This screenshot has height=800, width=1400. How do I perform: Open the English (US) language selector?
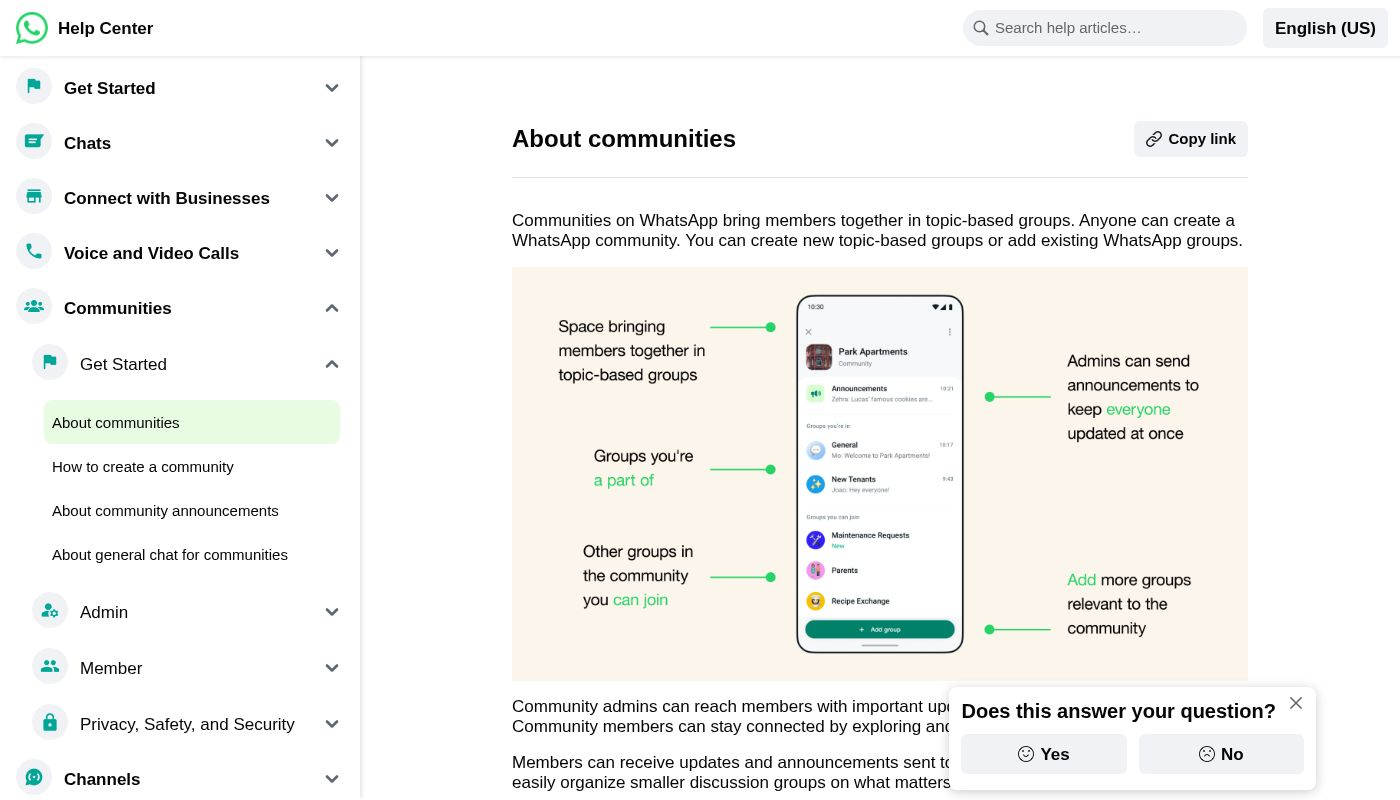pyautogui.click(x=1325, y=28)
